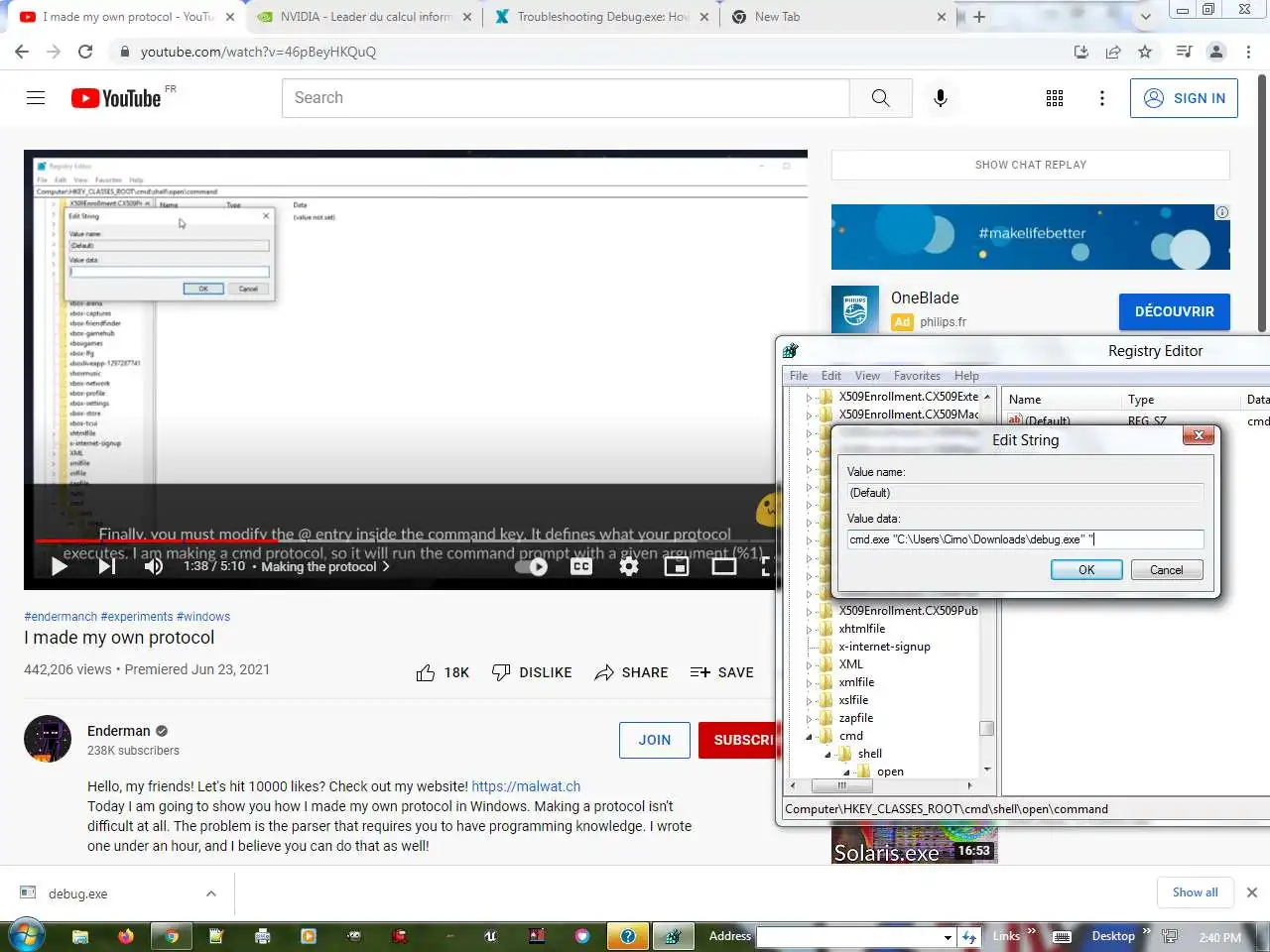Open the SHARE option
The width and height of the screenshot is (1270, 952).
pos(631,672)
